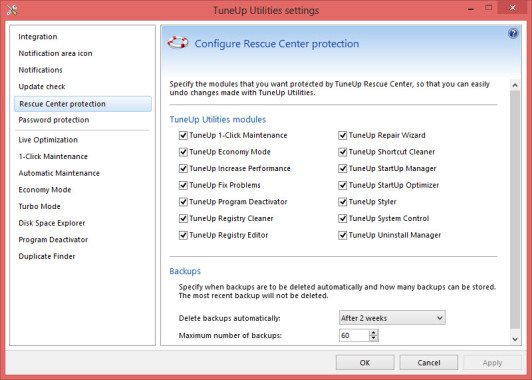
Task: Select Notification area icon settings
Action: click(55, 53)
